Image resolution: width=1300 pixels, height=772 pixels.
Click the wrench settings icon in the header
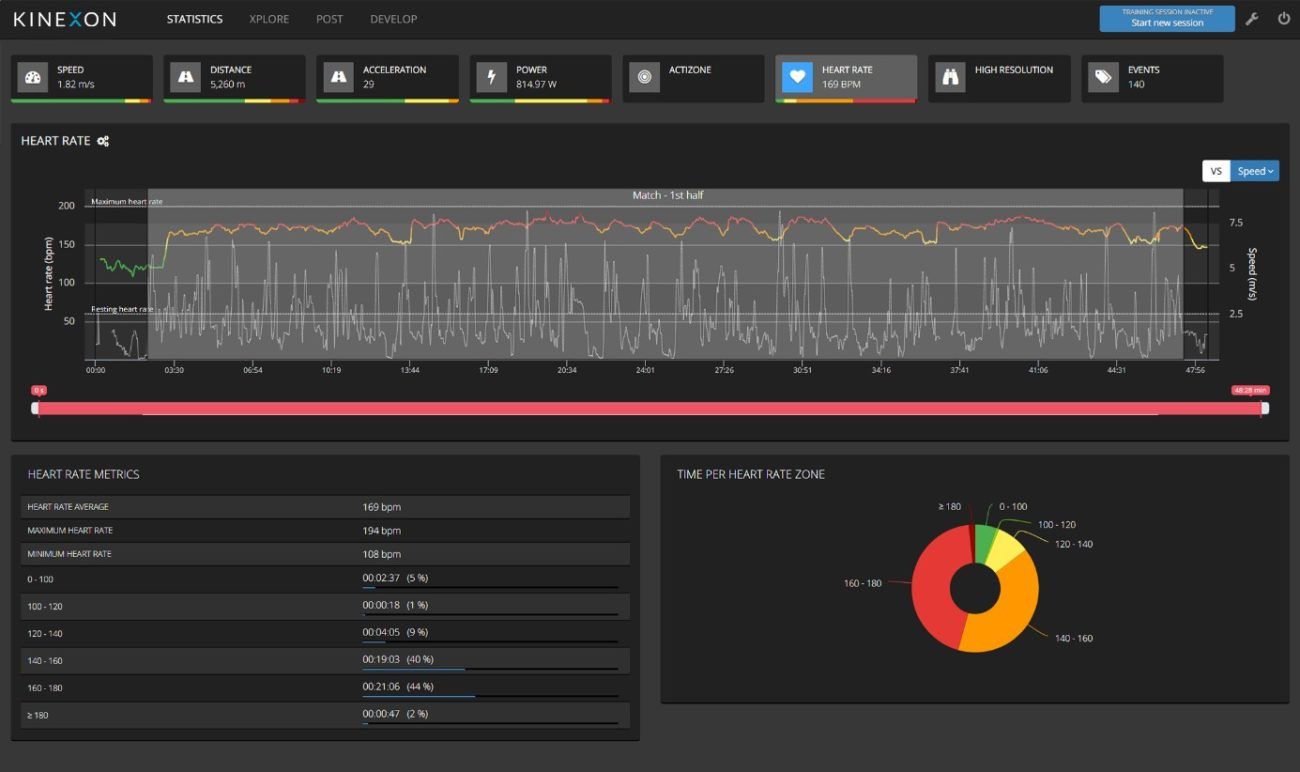coord(1253,18)
